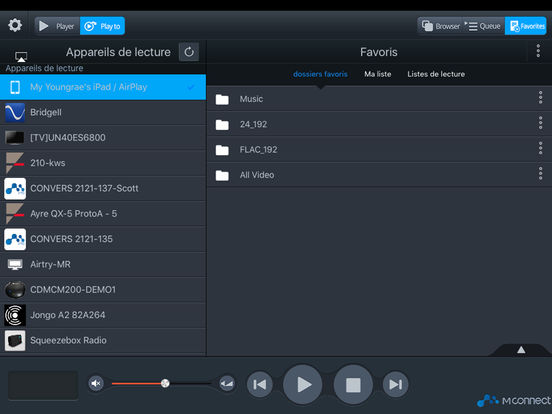Click the AirPlay icon above the device list
The image size is (552, 414).
click(21, 56)
